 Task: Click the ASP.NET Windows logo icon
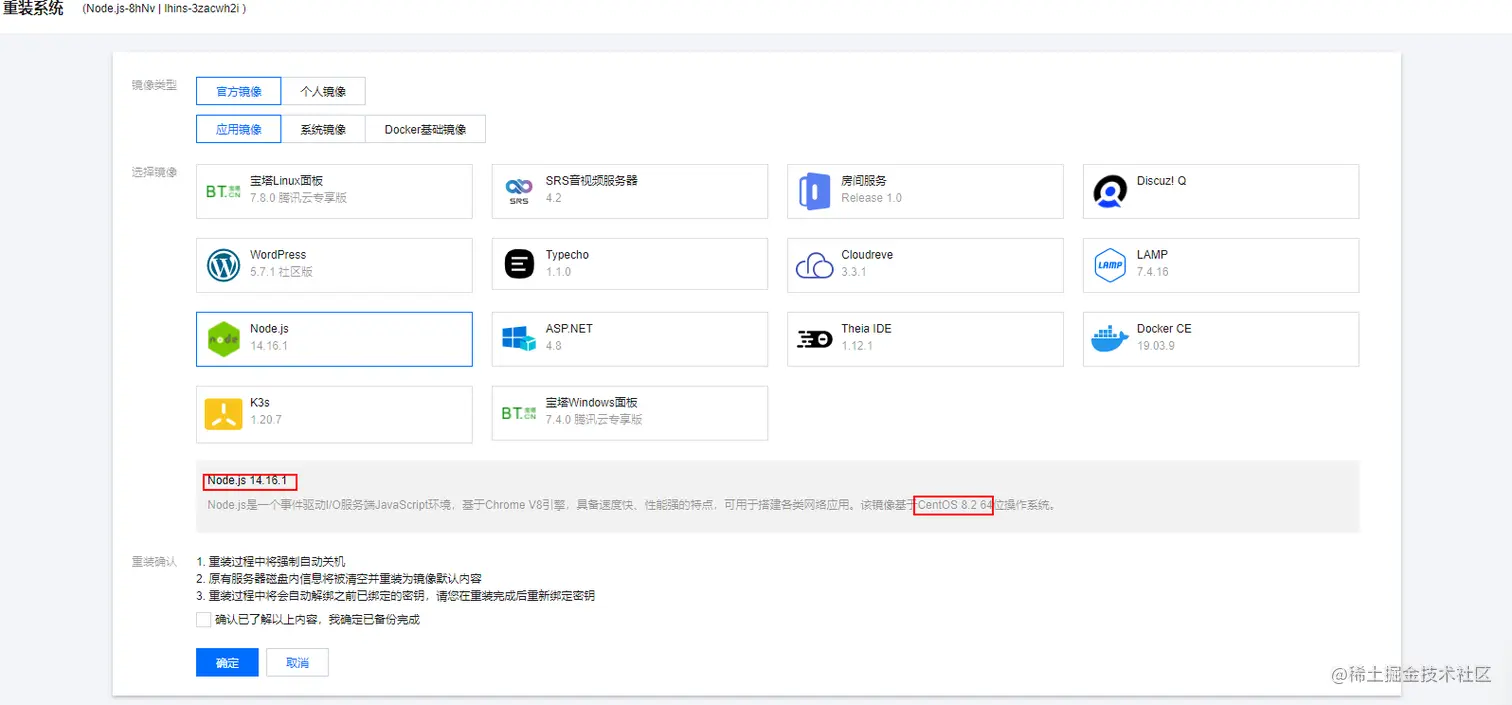pyautogui.click(x=519, y=339)
